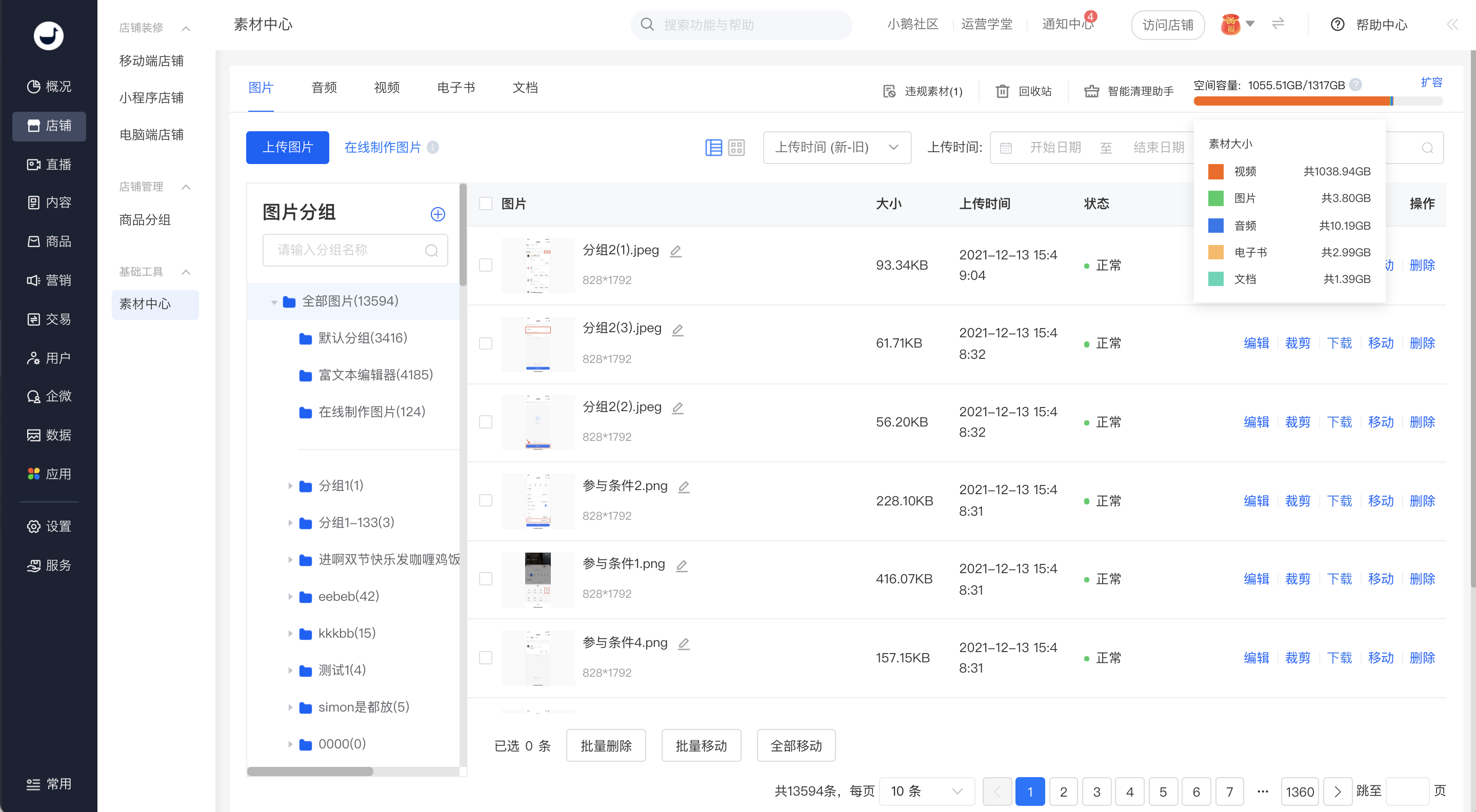Switch to grid view layout icon

coord(736,148)
